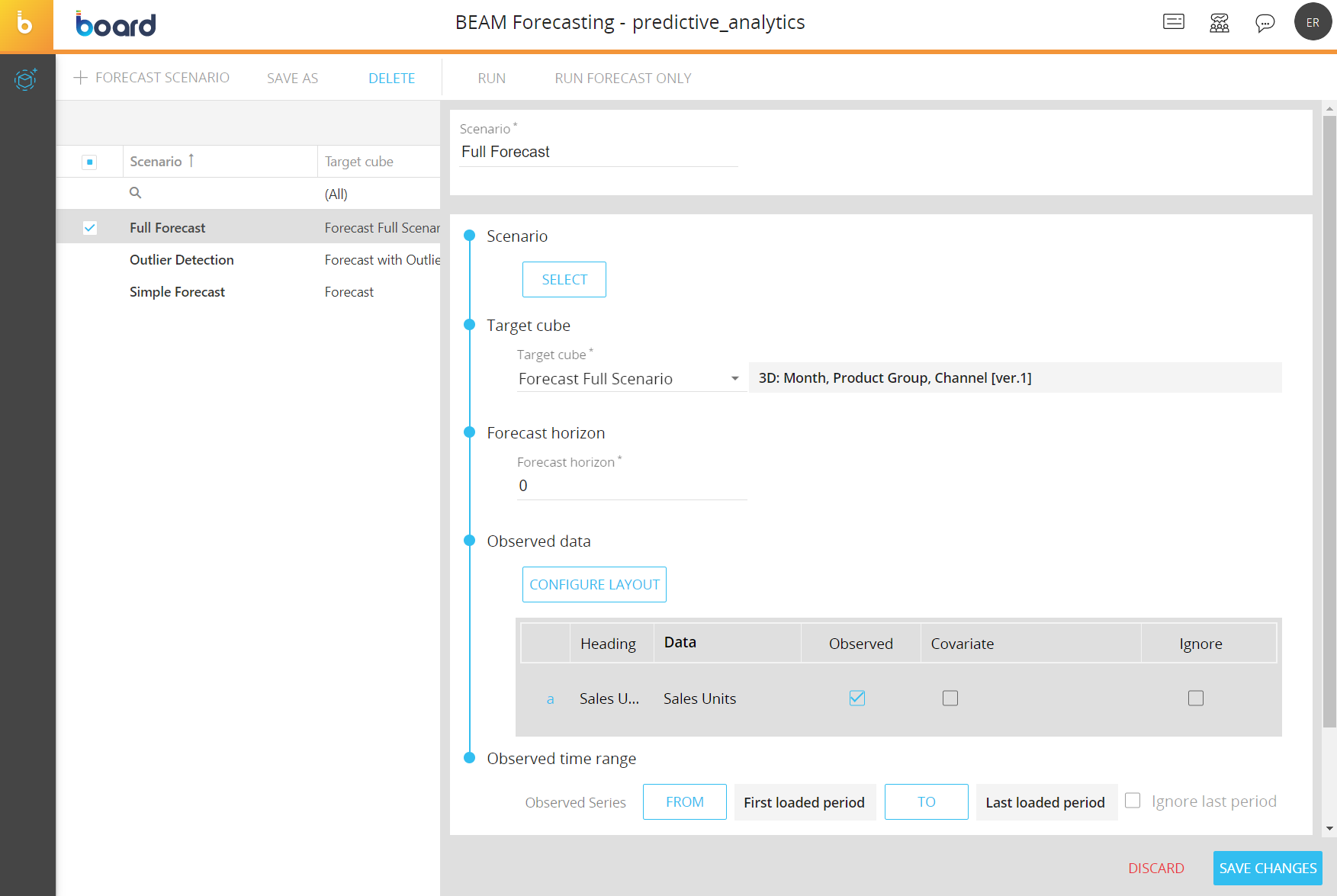Screen dimensions: 1337x896
Task: Check Ignore box for Sales Units
Action: click(1195, 698)
